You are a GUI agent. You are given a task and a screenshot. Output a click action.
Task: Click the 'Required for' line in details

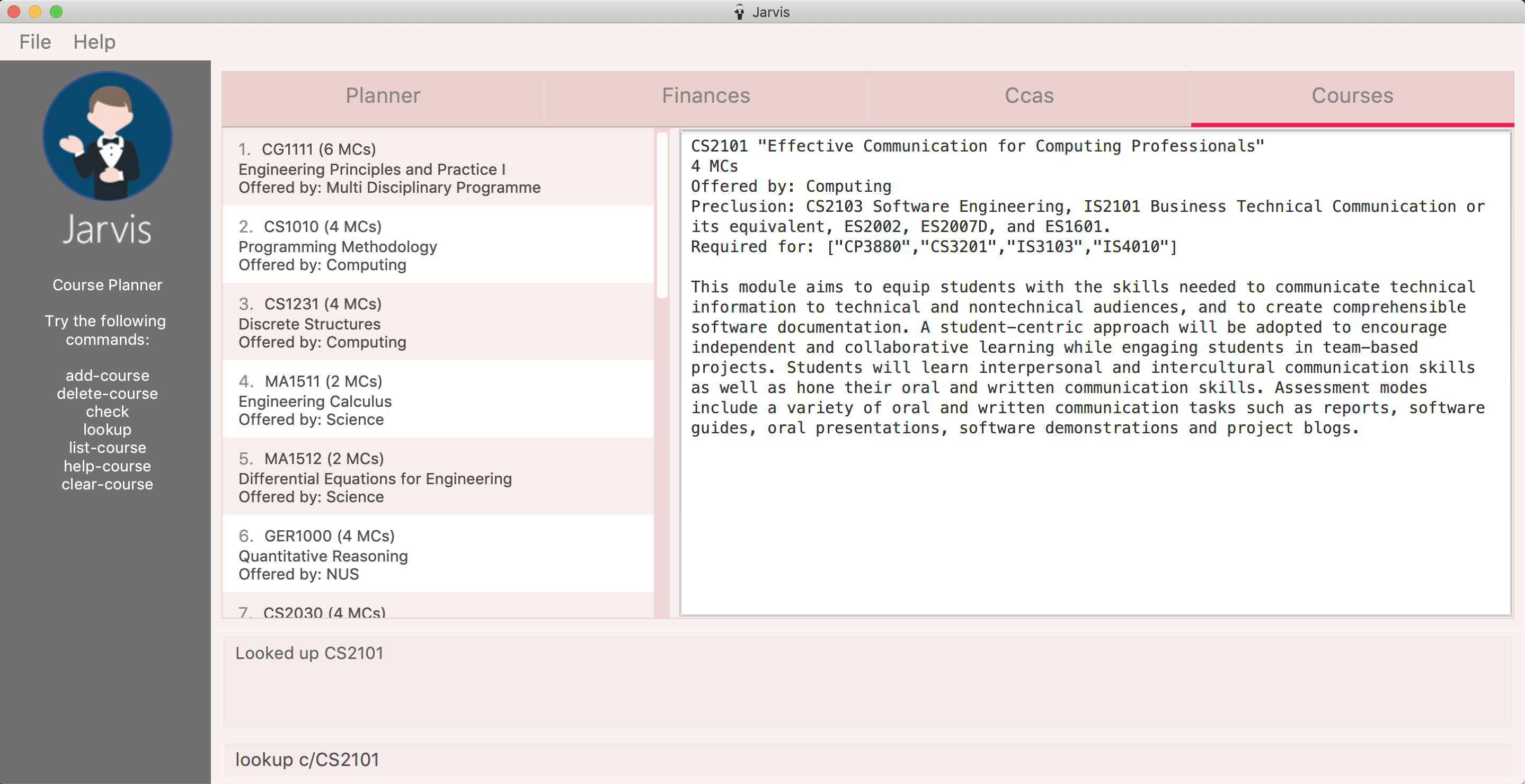934,247
